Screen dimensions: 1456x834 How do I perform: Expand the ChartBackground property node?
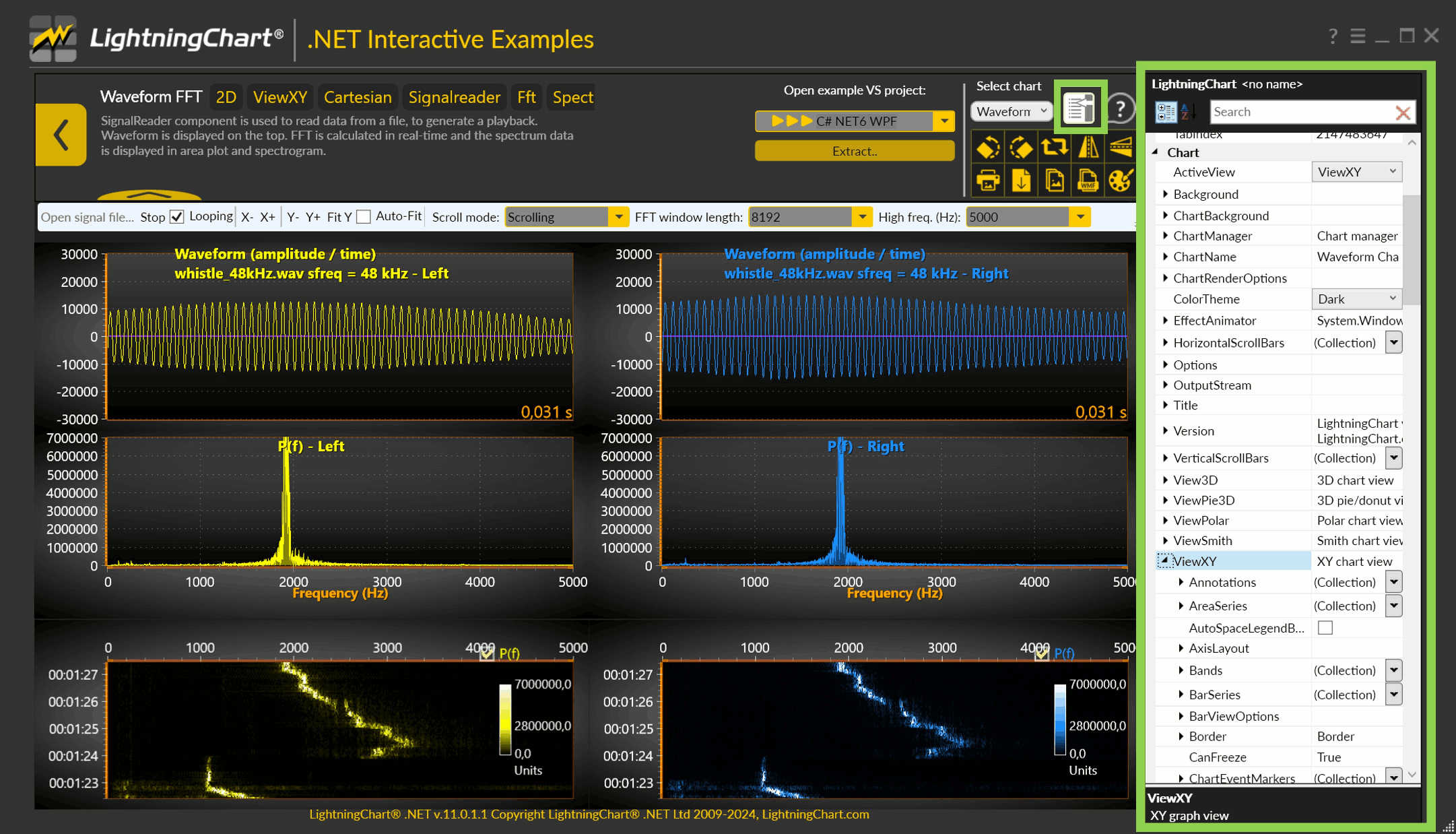point(1165,216)
